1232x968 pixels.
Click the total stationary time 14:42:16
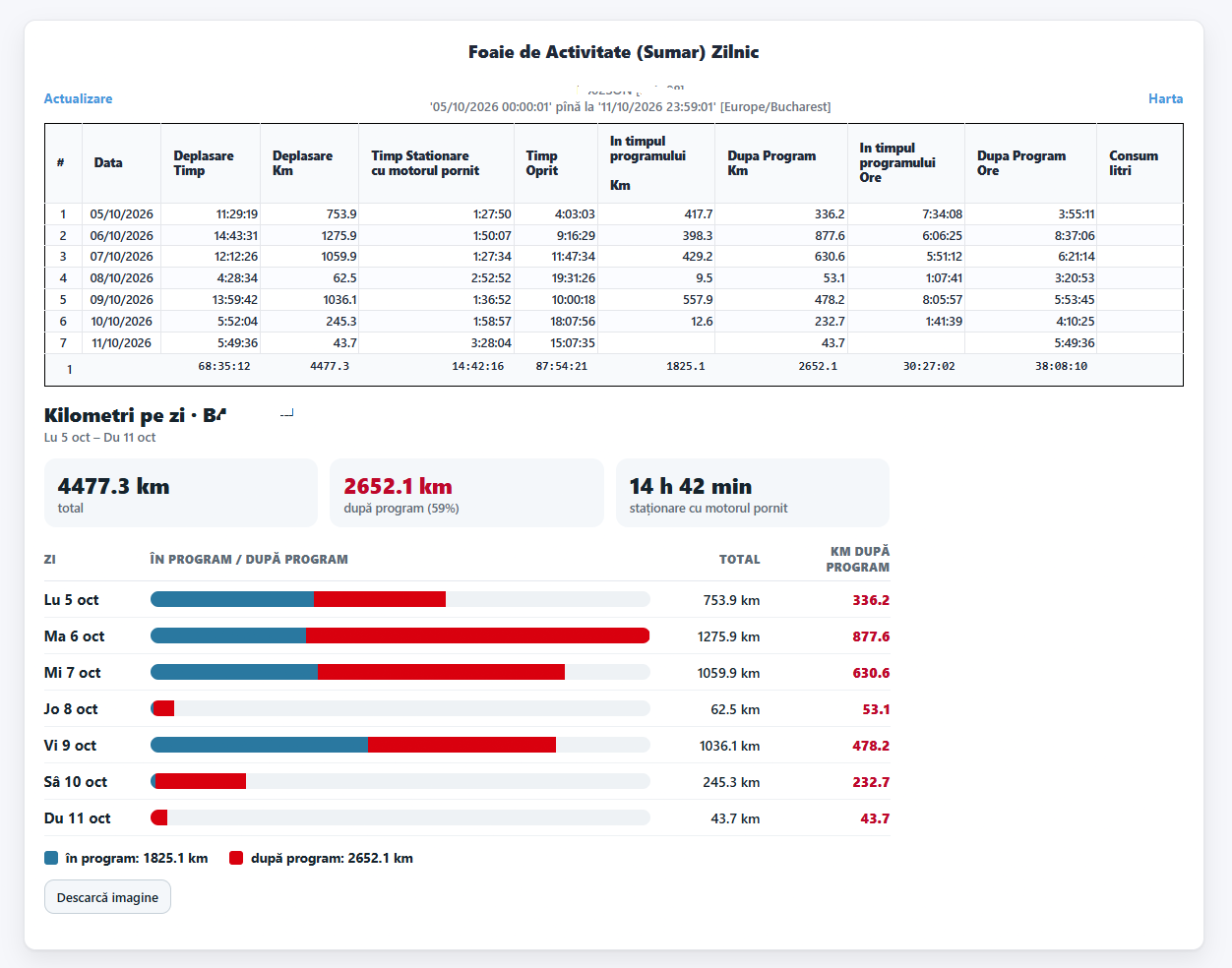(x=478, y=366)
